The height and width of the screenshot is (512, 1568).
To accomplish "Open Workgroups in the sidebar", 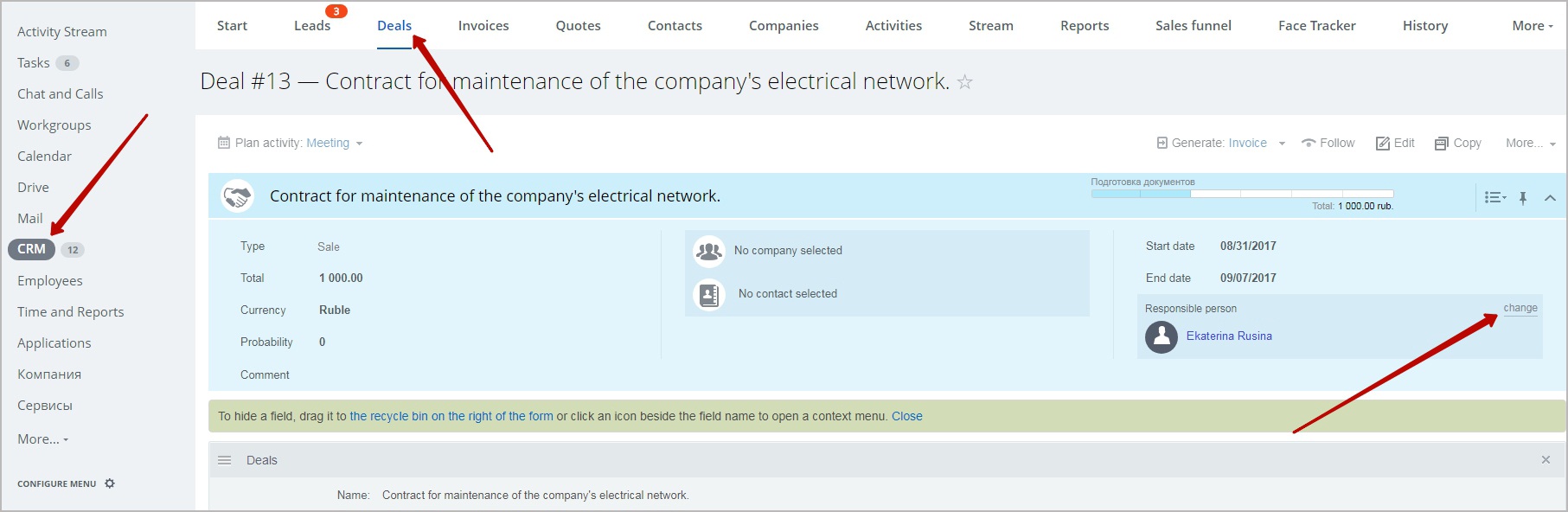I will coord(54,125).
